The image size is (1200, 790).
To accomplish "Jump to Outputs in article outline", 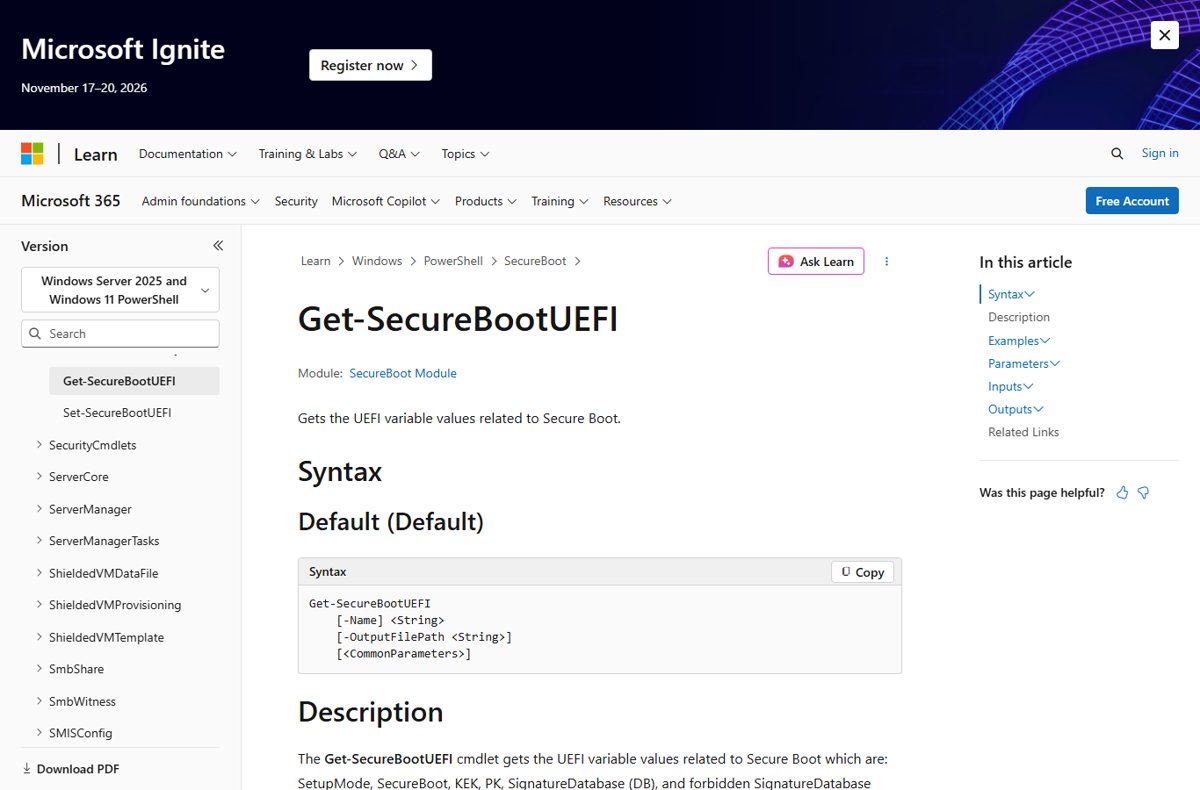I will pos(1015,409).
